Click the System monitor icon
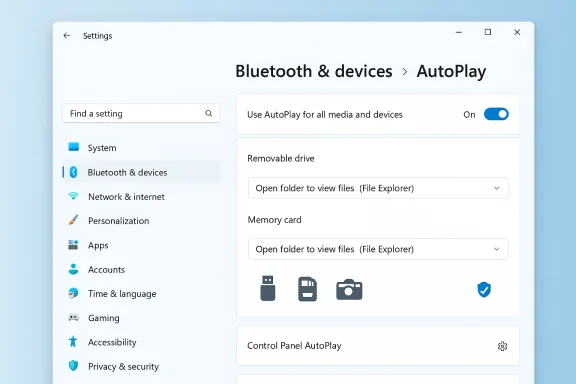Image resolution: width=576 pixels, height=384 pixels. [73, 147]
